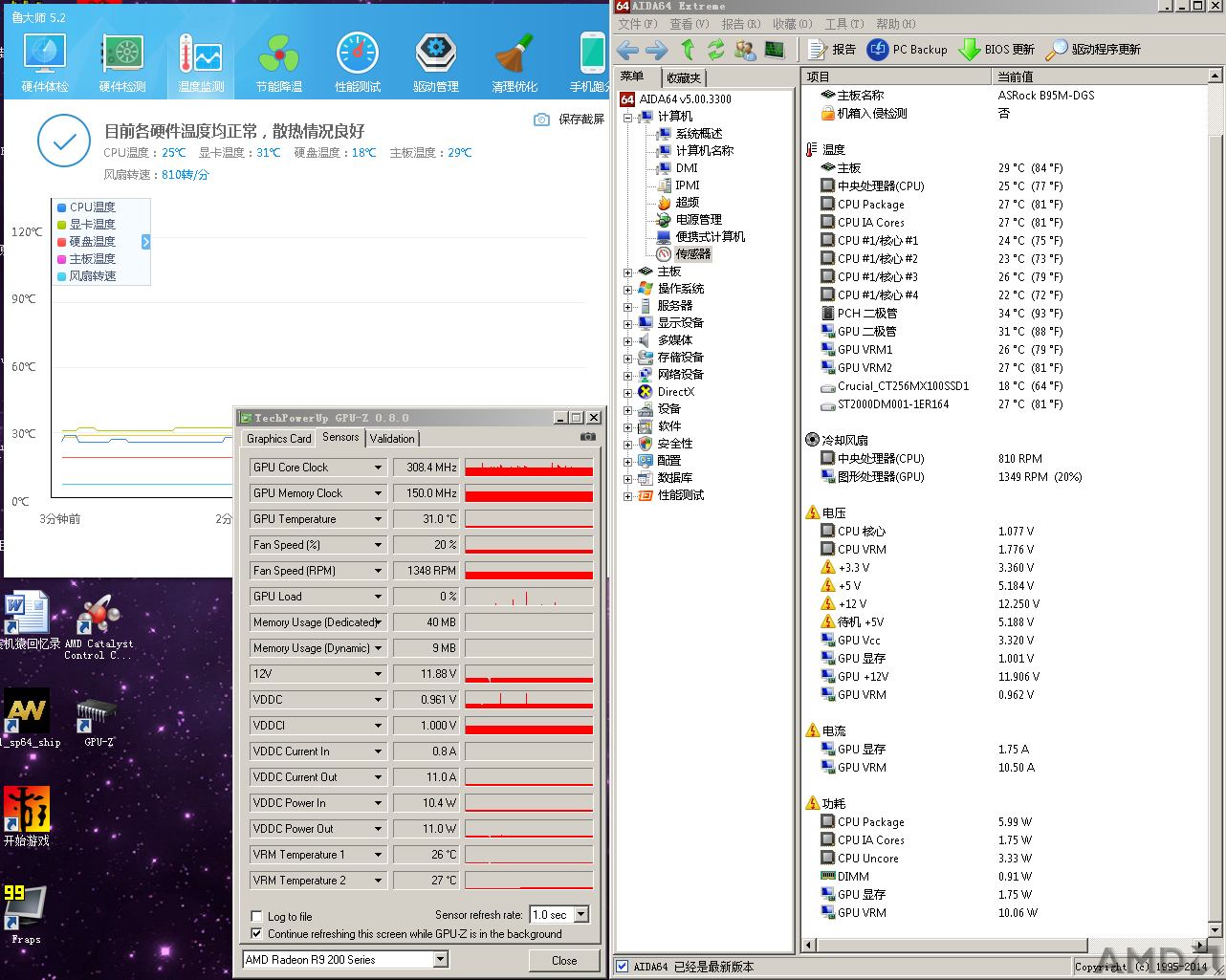Image resolution: width=1226 pixels, height=980 pixels.
Task: Click 当前值 column header in AIDA64
Action: pos(1099,76)
